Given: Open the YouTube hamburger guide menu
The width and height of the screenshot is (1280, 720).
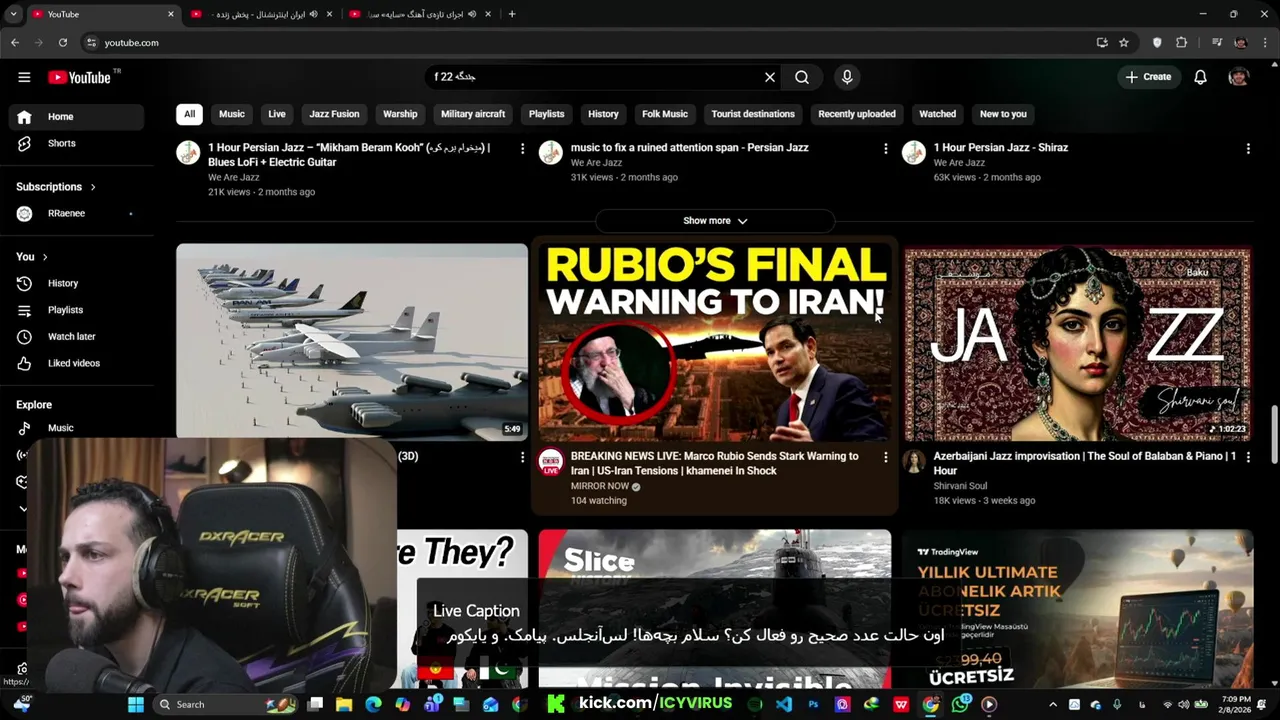Looking at the screenshot, I should tap(24, 77).
